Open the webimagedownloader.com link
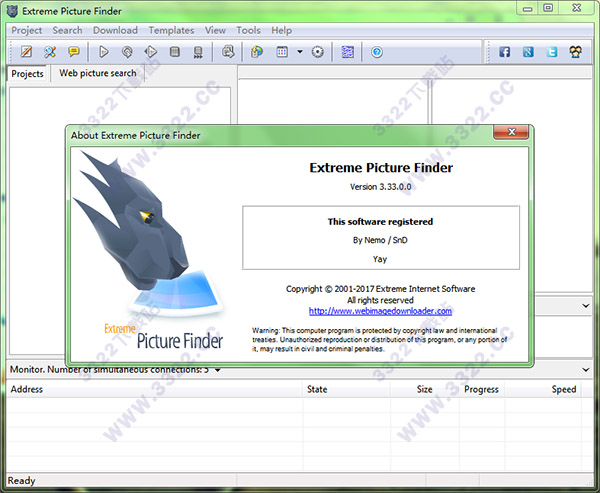This screenshot has width=600, height=493. click(x=380, y=311)
